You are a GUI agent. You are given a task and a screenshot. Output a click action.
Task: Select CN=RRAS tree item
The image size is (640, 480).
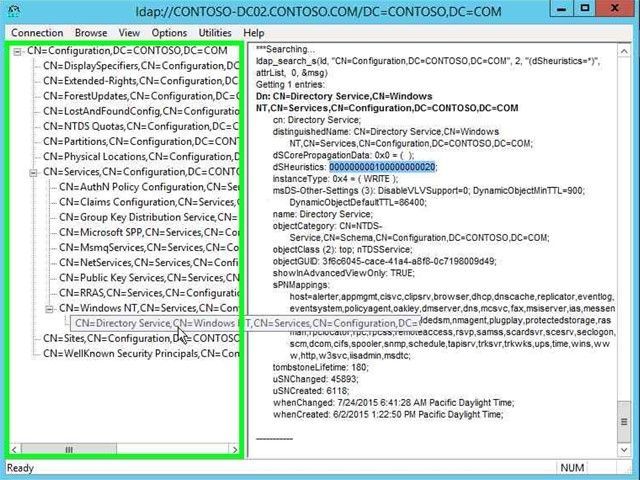click(149, 293)
